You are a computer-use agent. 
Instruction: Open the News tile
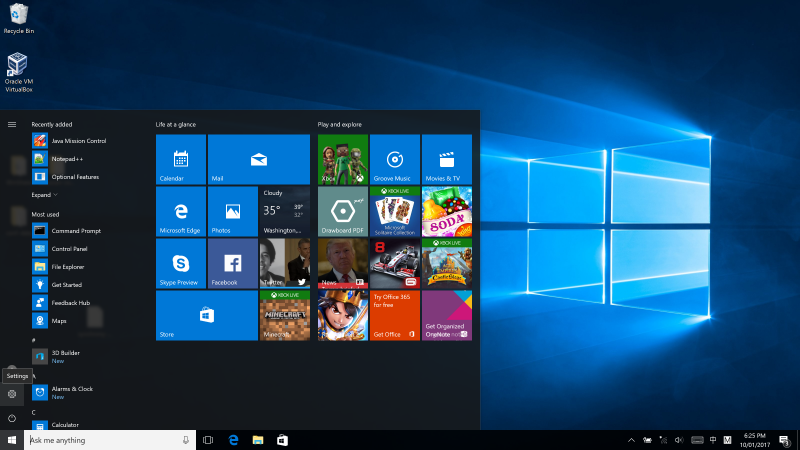[343, 263]
